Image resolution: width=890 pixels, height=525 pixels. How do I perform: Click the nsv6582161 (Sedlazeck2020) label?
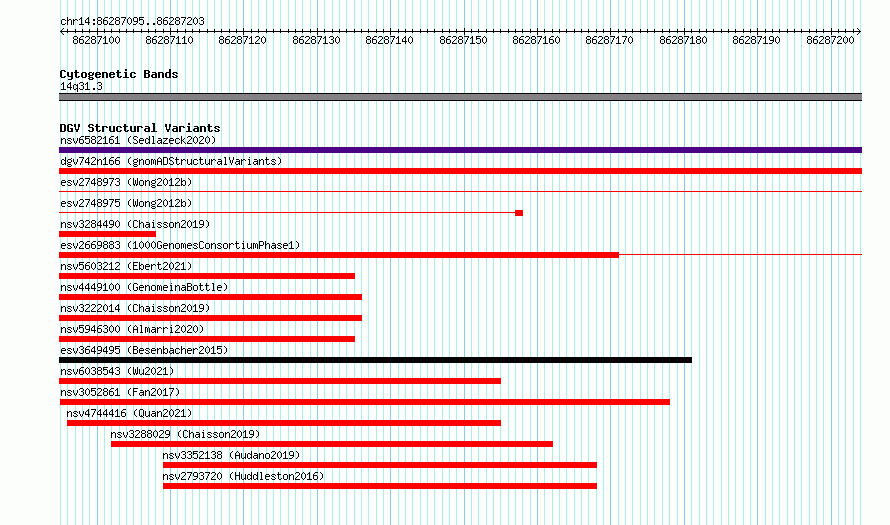point(138,140)
